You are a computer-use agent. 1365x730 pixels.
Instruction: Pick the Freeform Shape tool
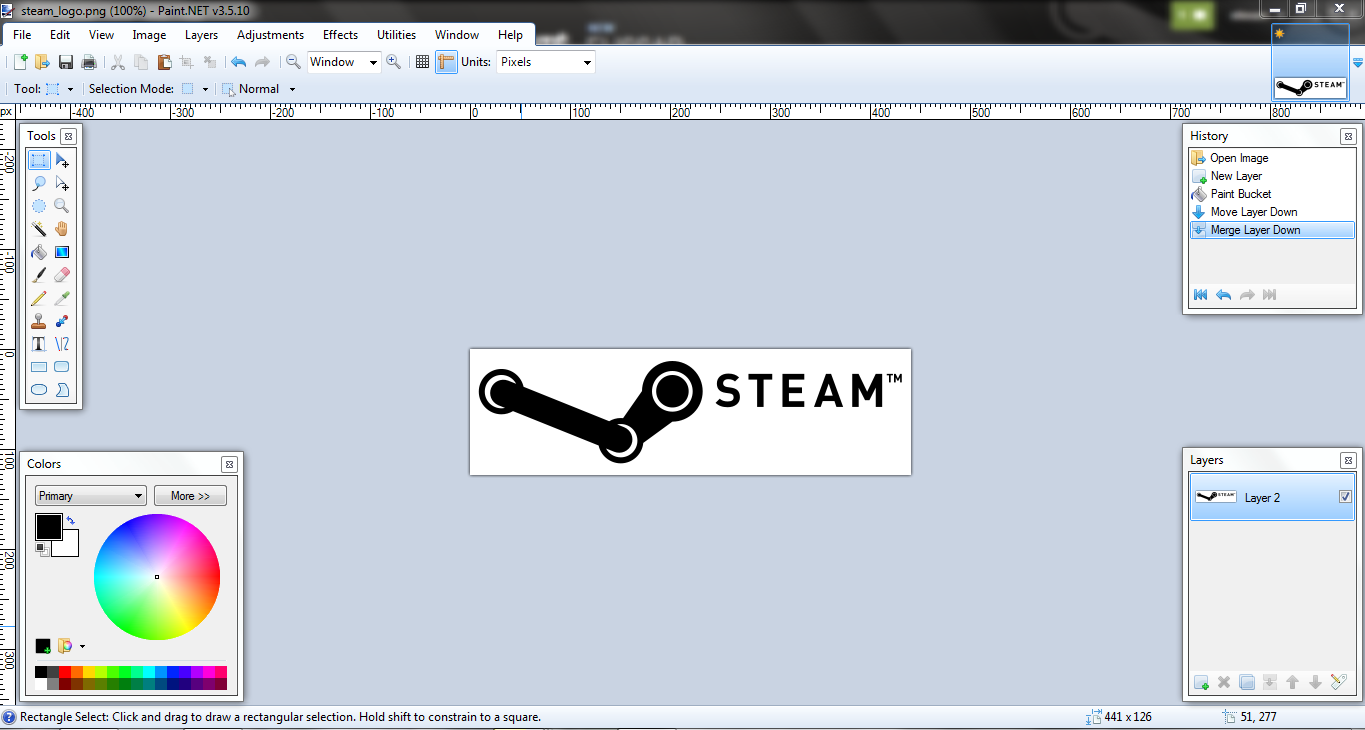62,390
